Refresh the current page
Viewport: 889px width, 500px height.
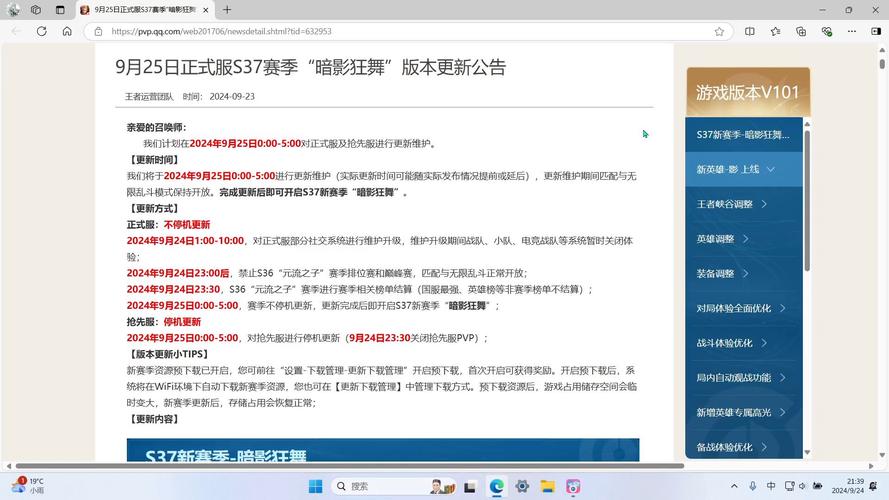coord(41,31)
